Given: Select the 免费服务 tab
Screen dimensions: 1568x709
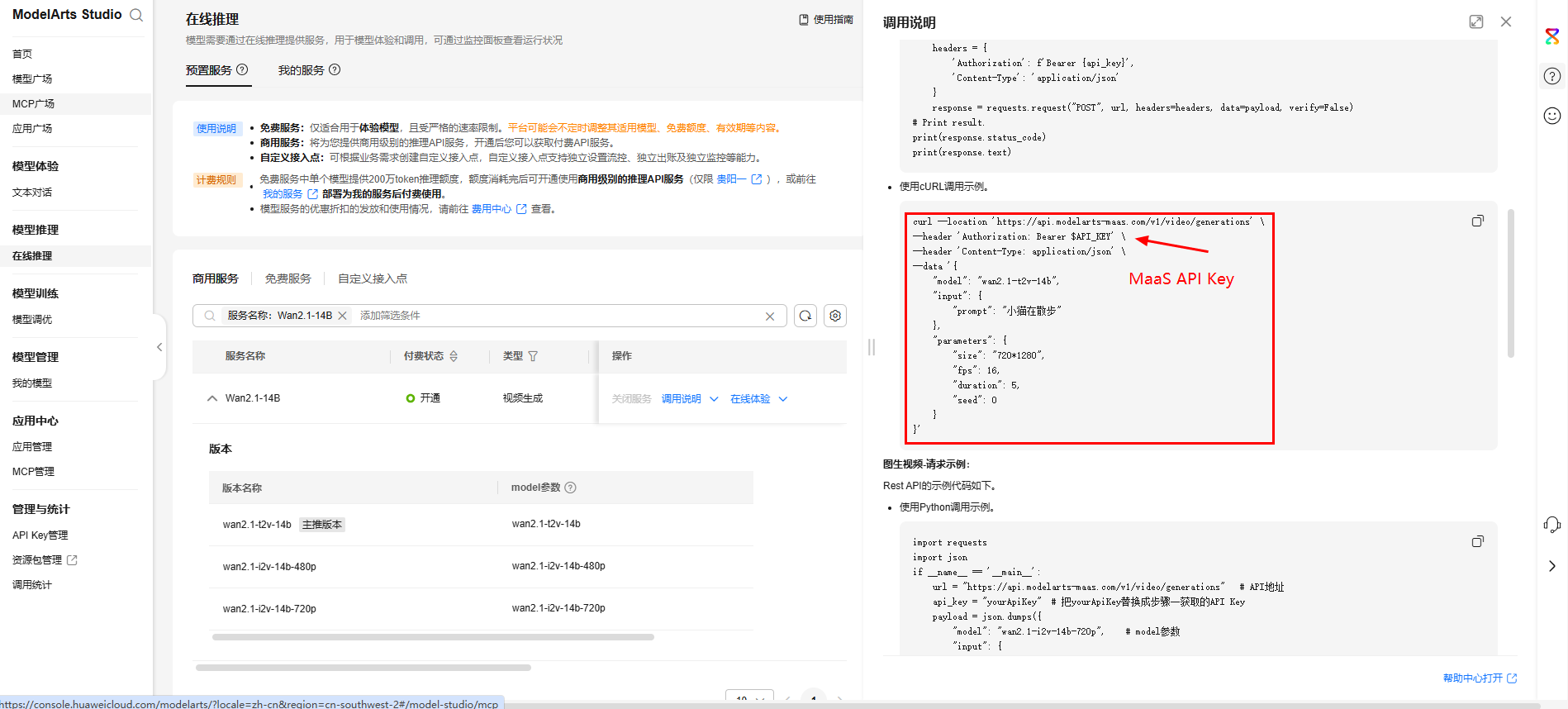Looking at the screenshot, I should click(287, 279).
